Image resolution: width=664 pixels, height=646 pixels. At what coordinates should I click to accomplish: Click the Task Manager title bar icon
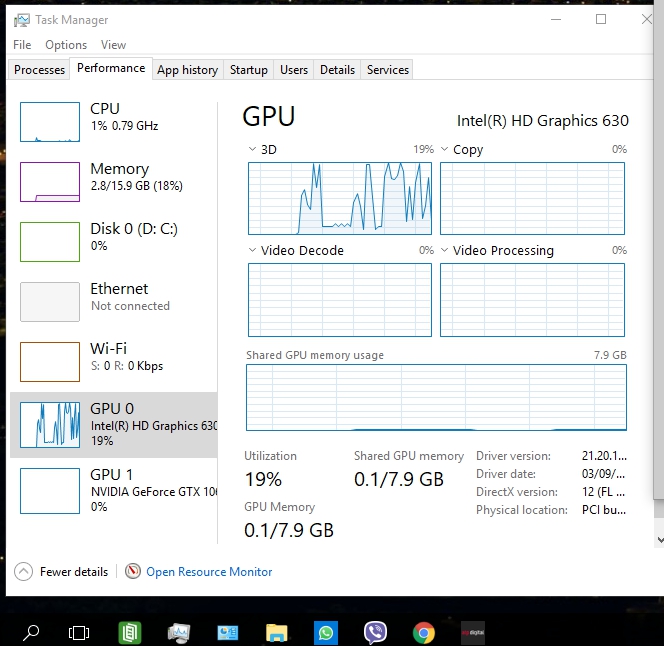point(22,20)
